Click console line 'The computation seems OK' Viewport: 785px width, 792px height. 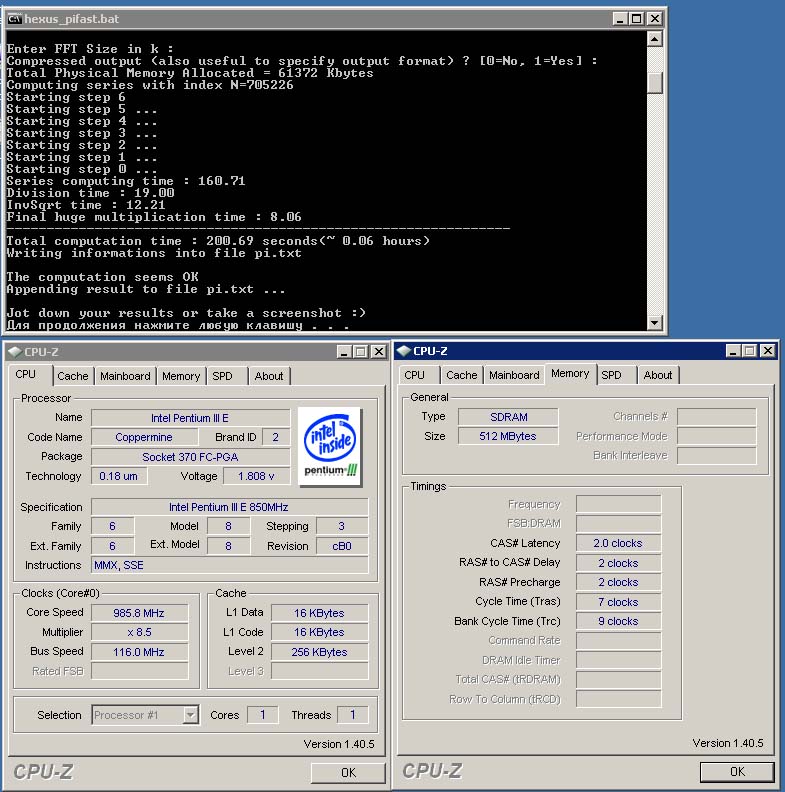103,277
